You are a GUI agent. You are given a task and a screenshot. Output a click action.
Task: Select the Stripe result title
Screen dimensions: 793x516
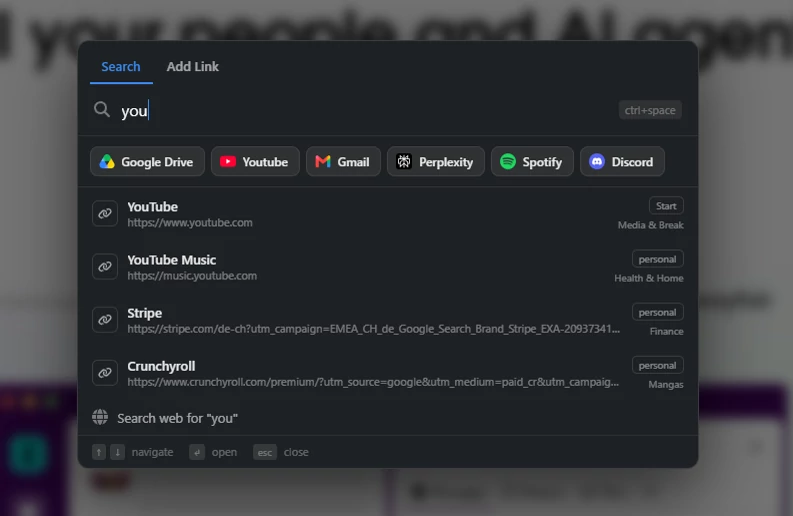click(x=145, y=313)
